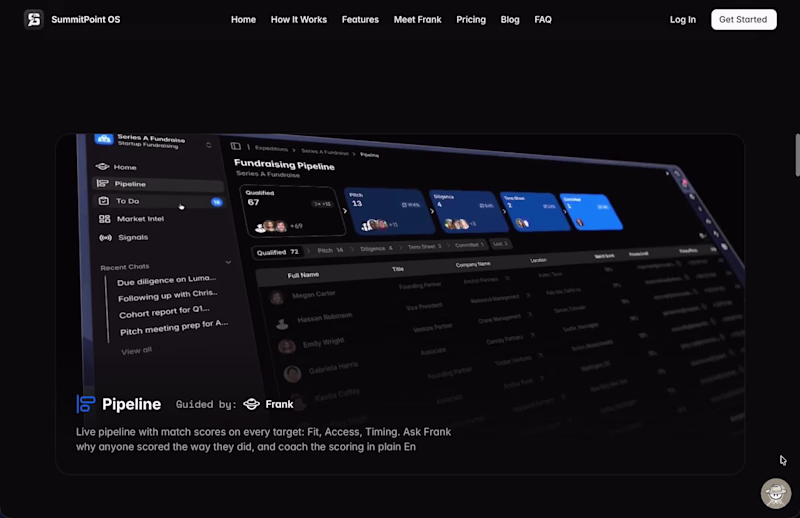Open the FAQ nav link
This screenshot has width=800, height=518.
point(543,19)
